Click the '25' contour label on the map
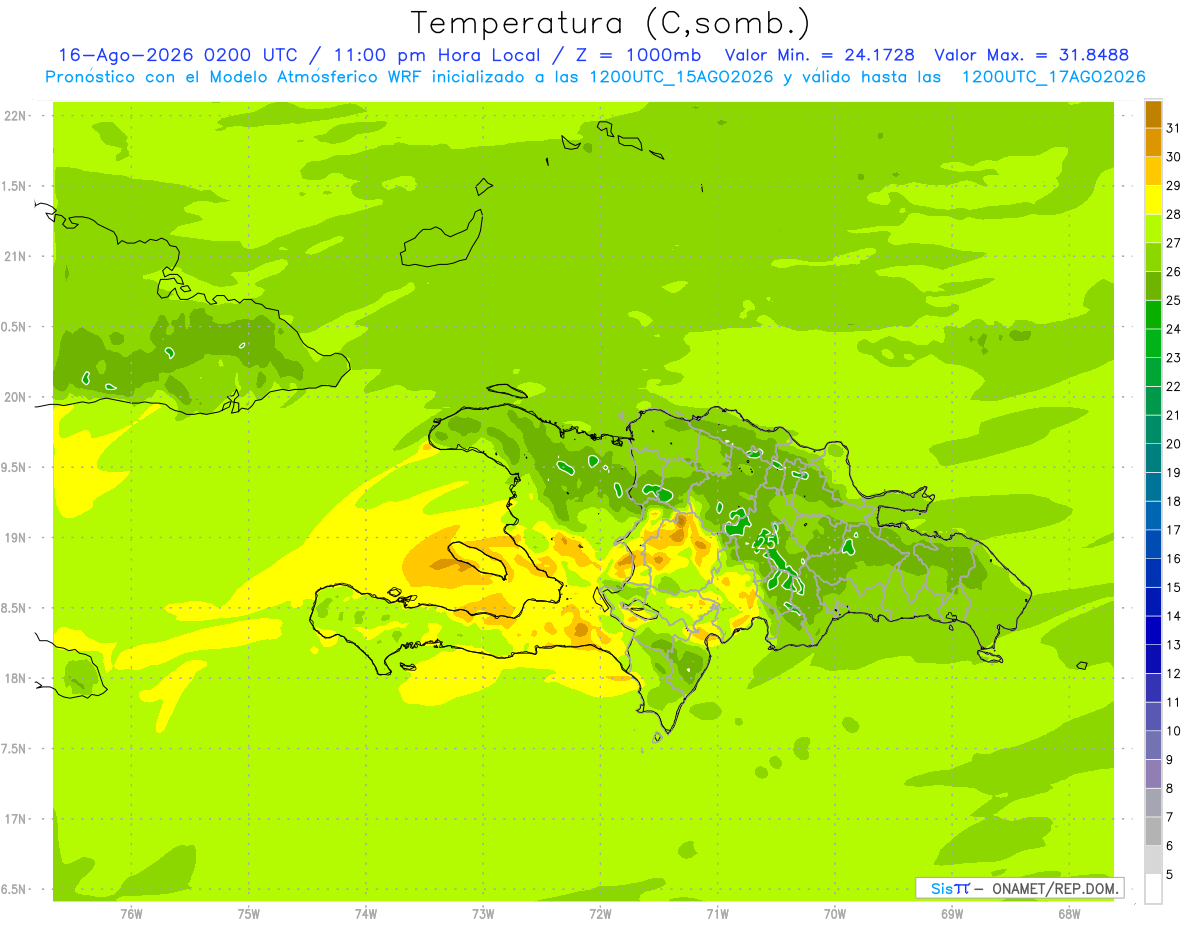 click(x=767, y=542)
